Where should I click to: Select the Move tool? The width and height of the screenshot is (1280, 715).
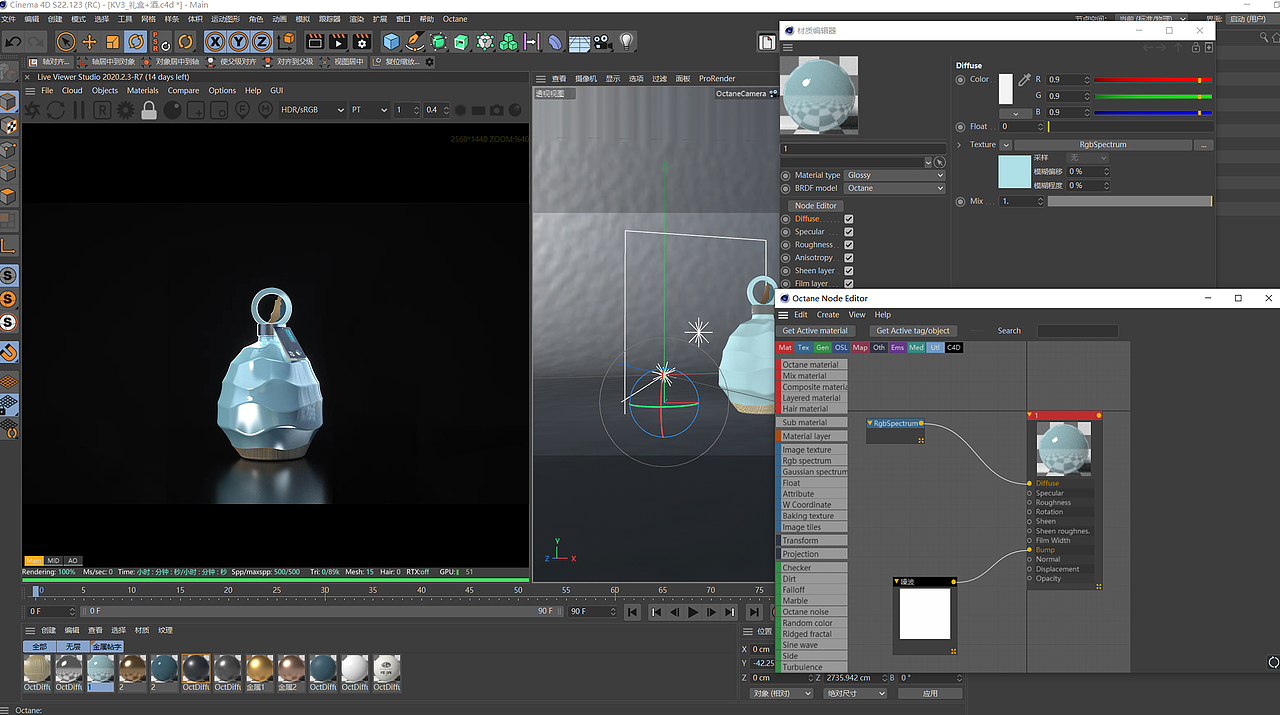pos(89,42)
